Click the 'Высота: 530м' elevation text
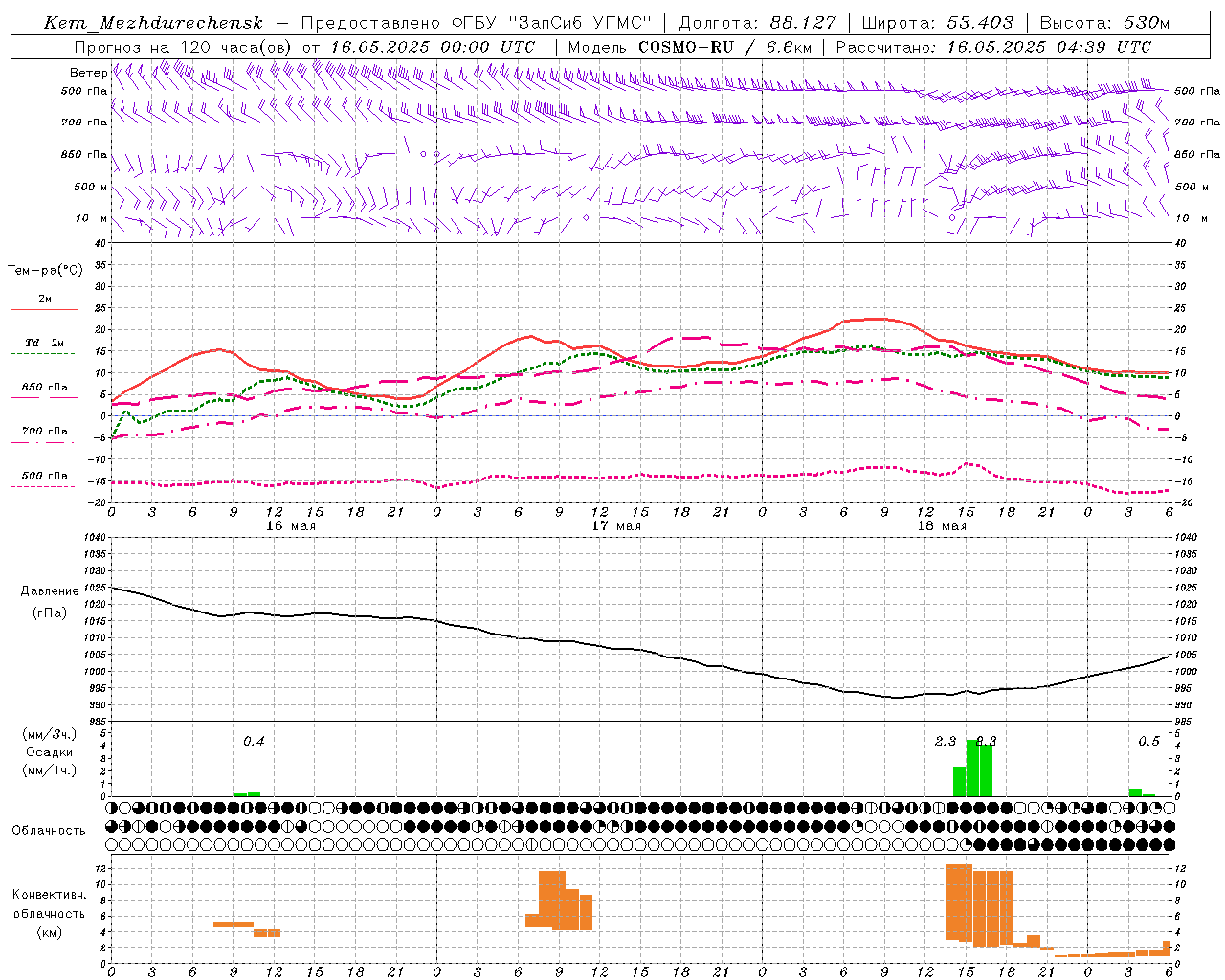The image size is (1225, 980). 1104,23
